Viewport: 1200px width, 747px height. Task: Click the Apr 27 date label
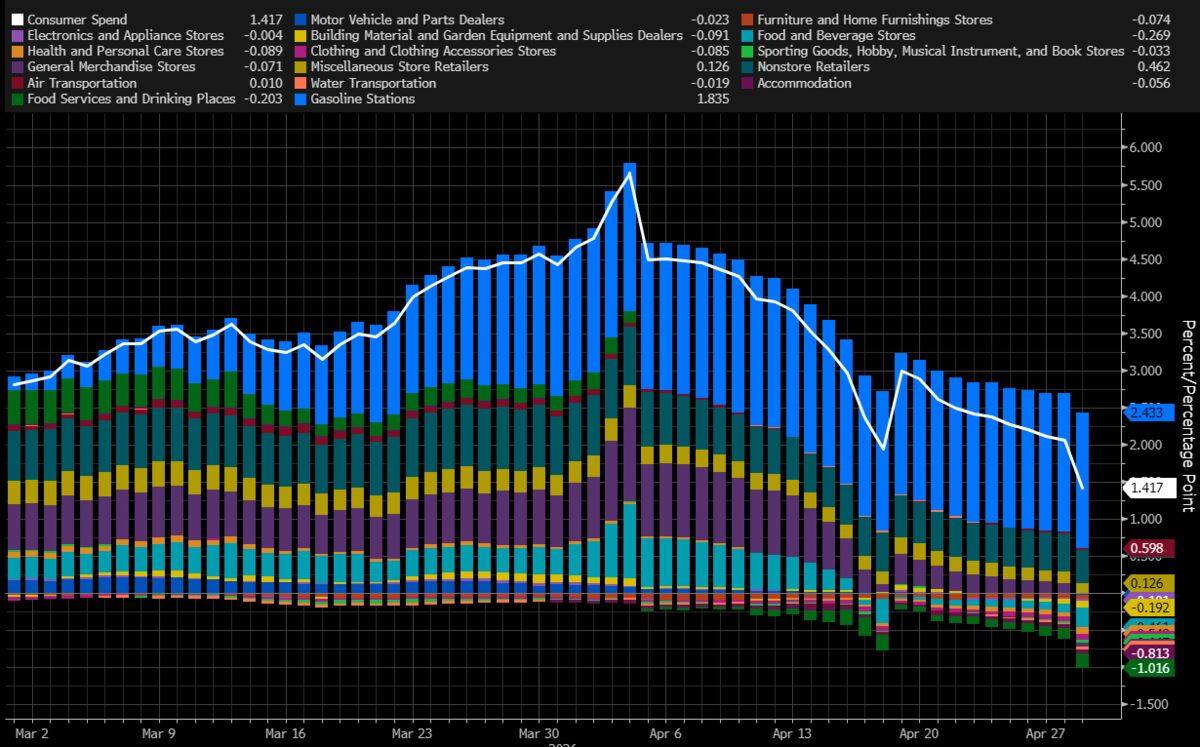(1045, 732)
